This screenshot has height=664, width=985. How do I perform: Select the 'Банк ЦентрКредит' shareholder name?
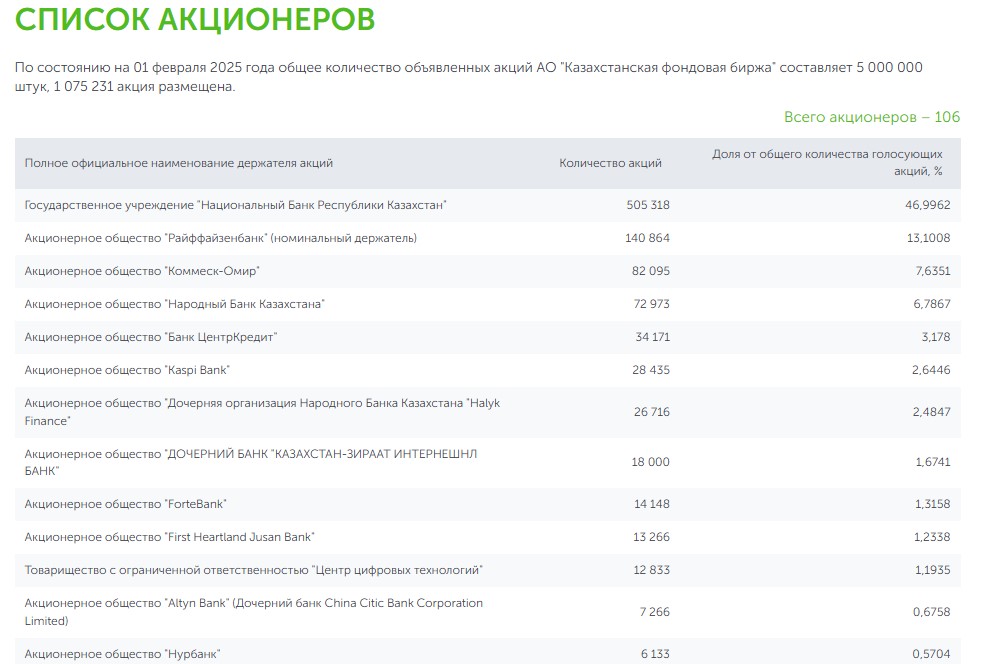coord(151,337)
